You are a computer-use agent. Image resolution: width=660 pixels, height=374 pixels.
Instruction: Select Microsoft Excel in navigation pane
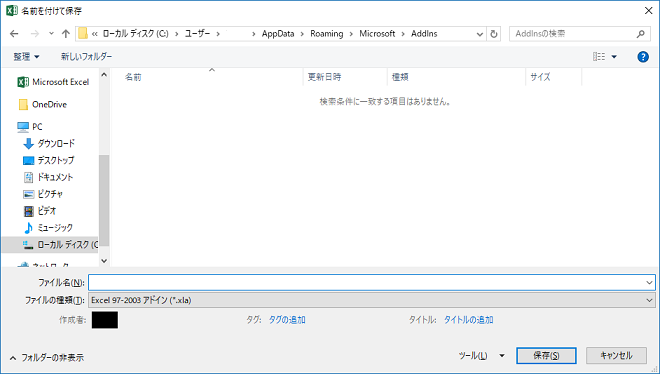[53, 82]
